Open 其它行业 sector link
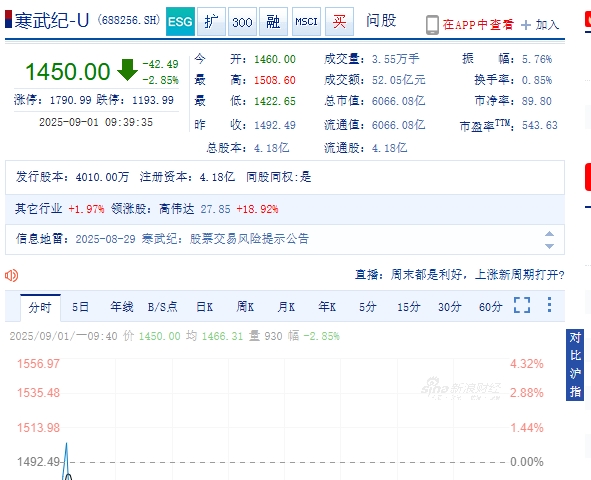 [38, 209]
